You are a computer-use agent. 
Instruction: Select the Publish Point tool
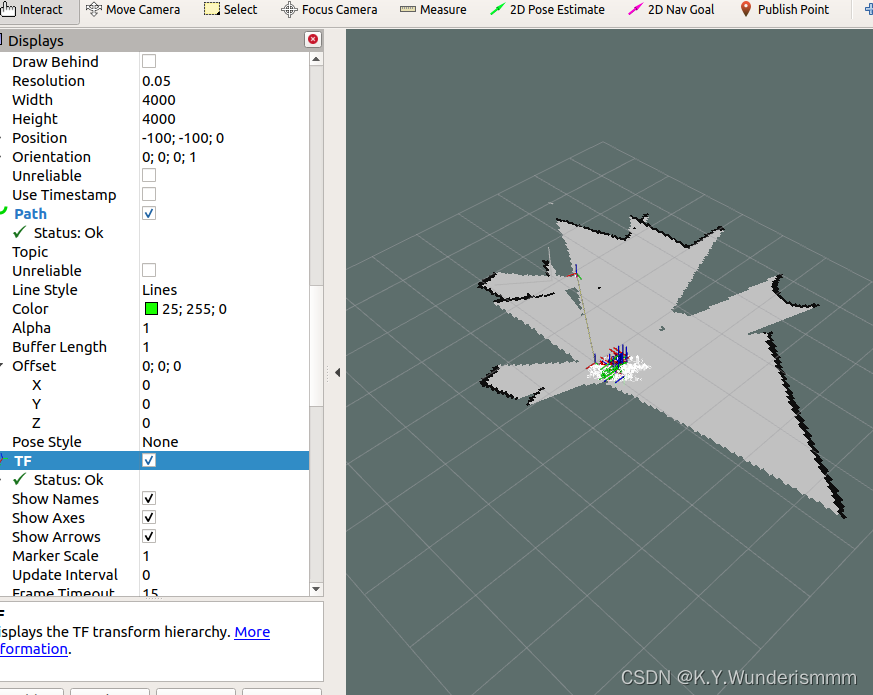point(784,9)
